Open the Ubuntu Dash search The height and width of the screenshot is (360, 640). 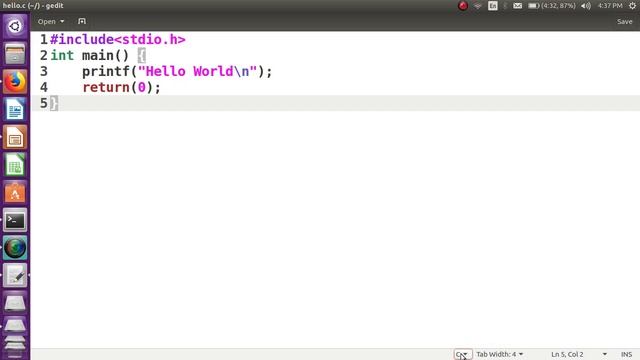15,27
